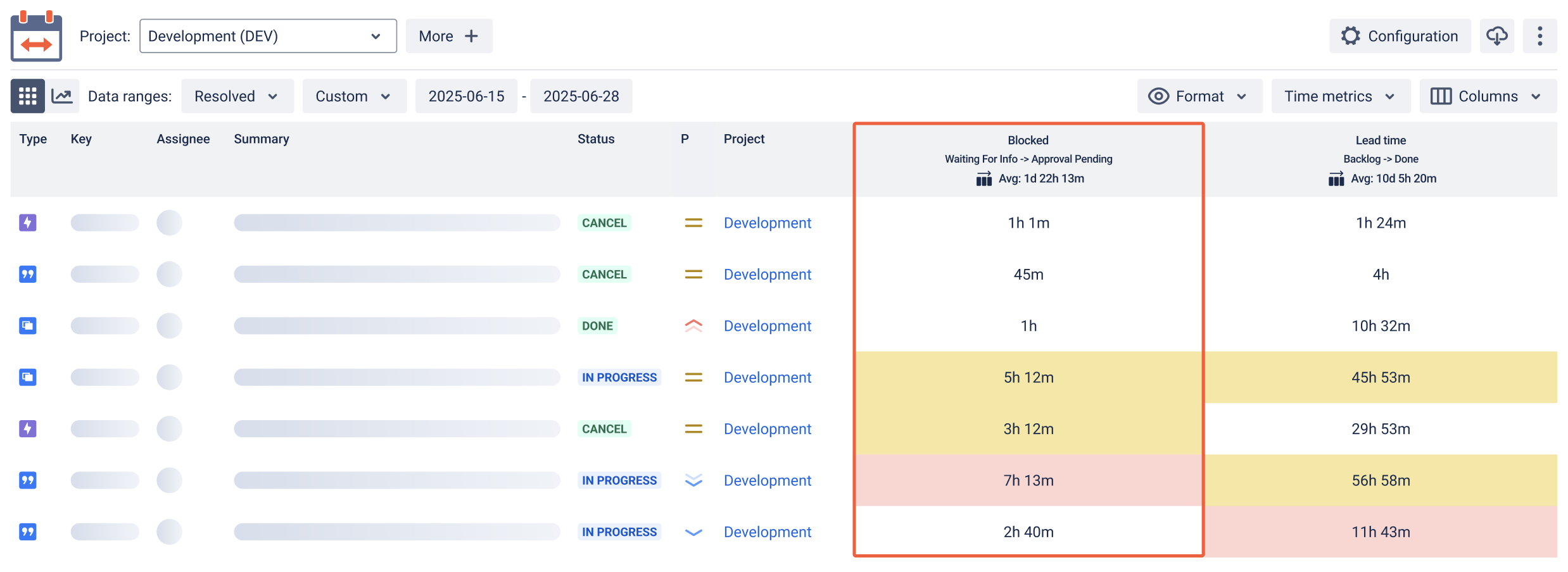Click the issue type icon in the 1h 1m row
The height and width of the screenshot is (572, 1568).
click(28, 223)
